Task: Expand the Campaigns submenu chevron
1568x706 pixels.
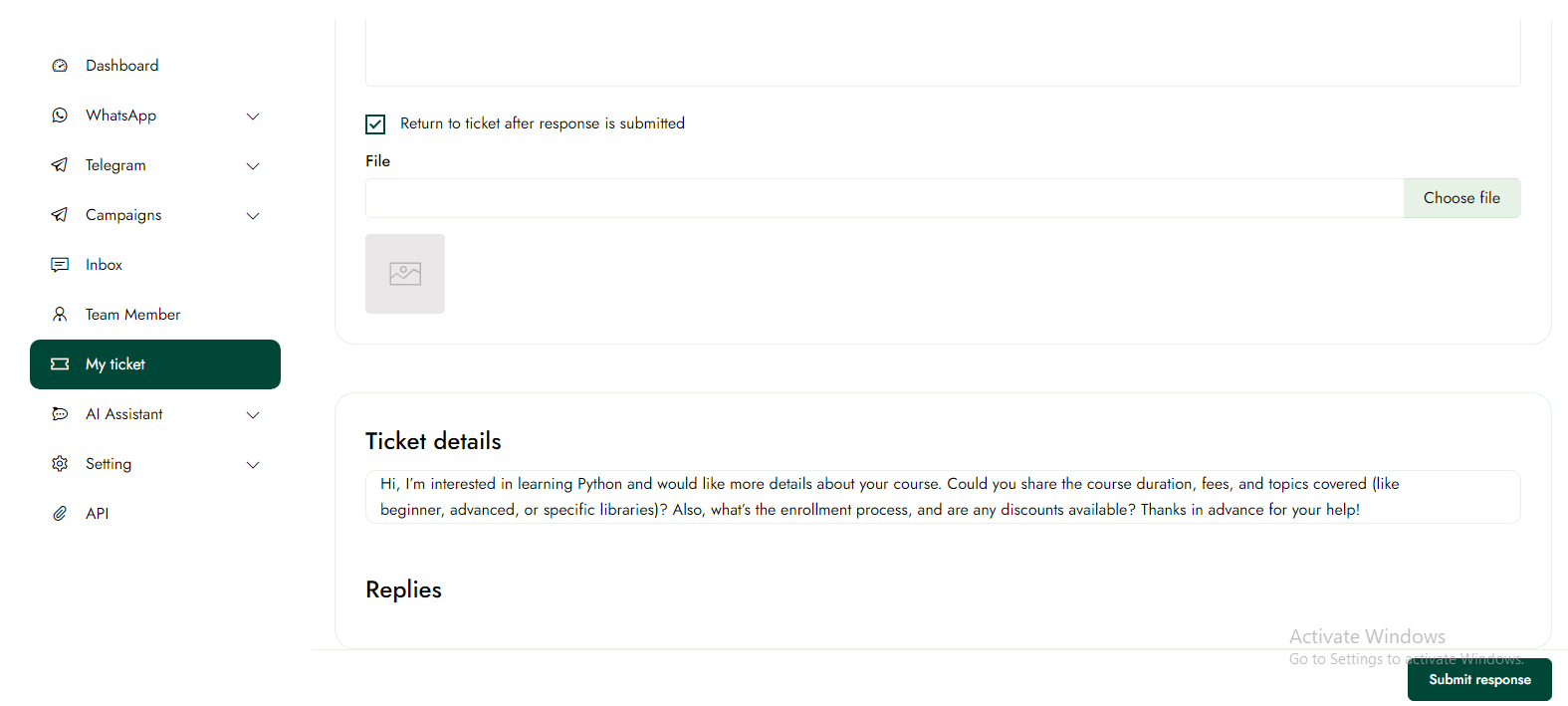Action: (x=253, y=216)
